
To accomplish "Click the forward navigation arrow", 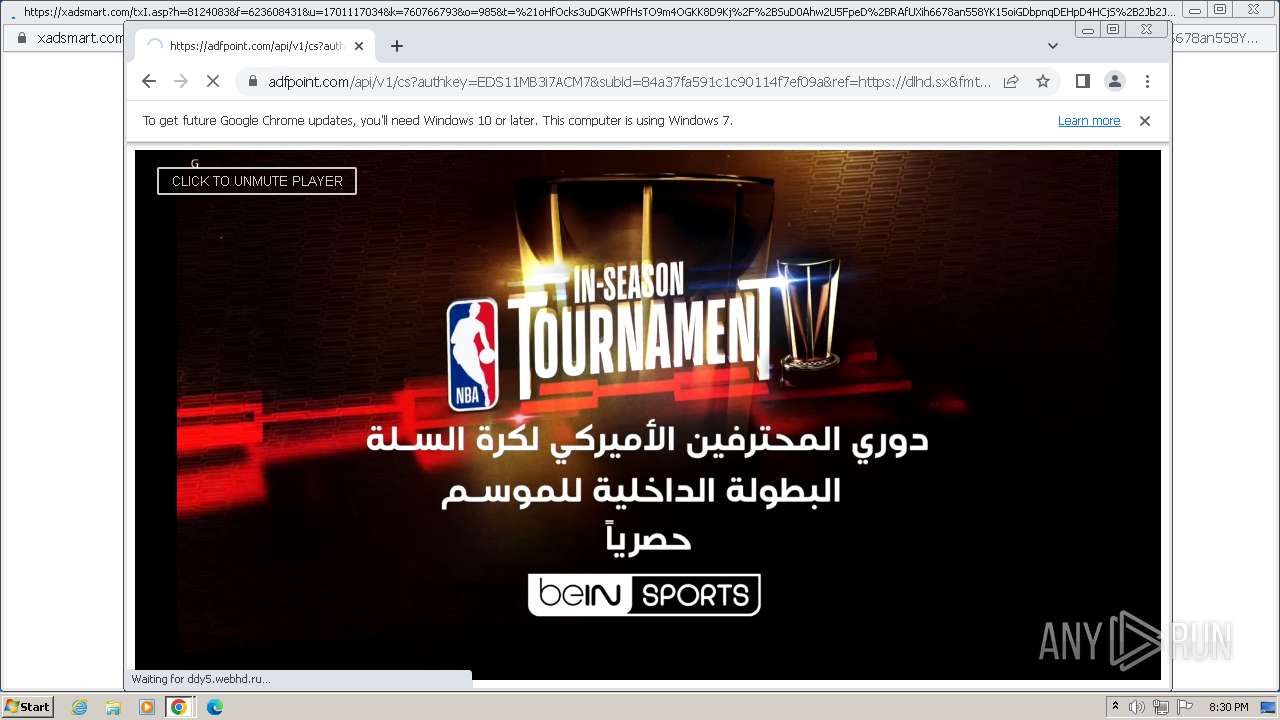I will click(x=181, y=81).
